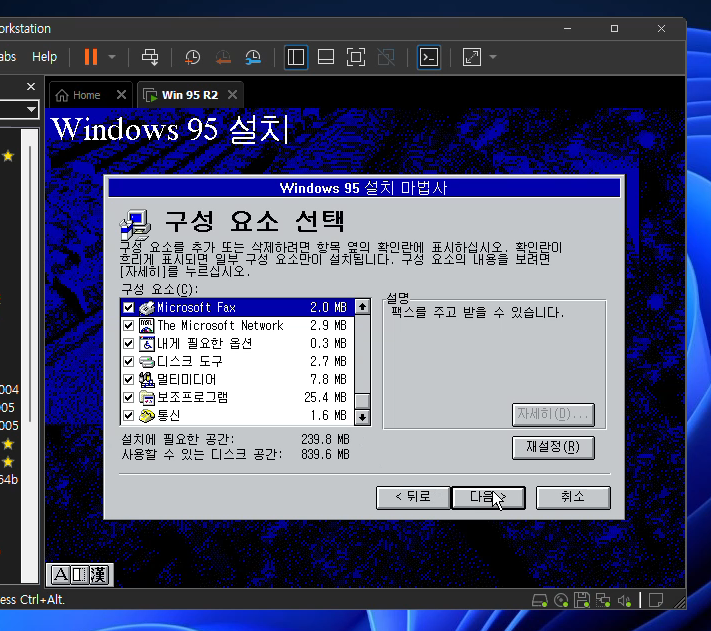The width and height of the screenshot is (711, 631).
Task: Click the floppy drive status icon
Action: coord(582,601)
